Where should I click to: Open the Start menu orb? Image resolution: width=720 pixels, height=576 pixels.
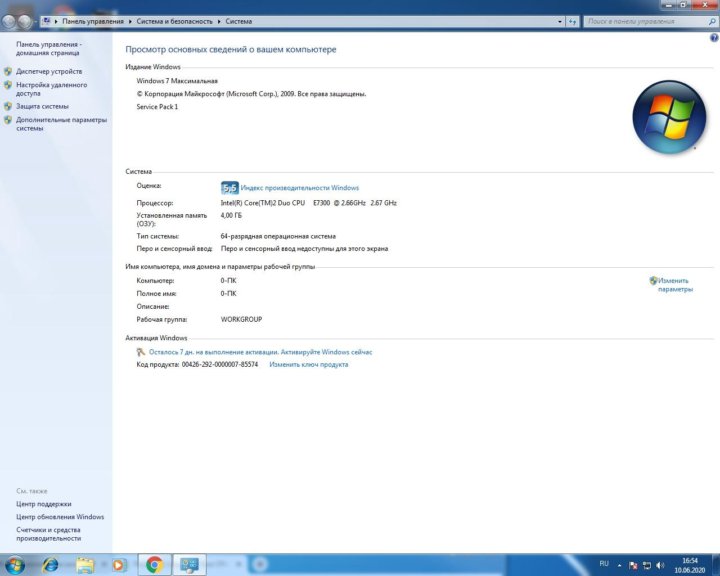pyautogui.click(x=14, y=565)
